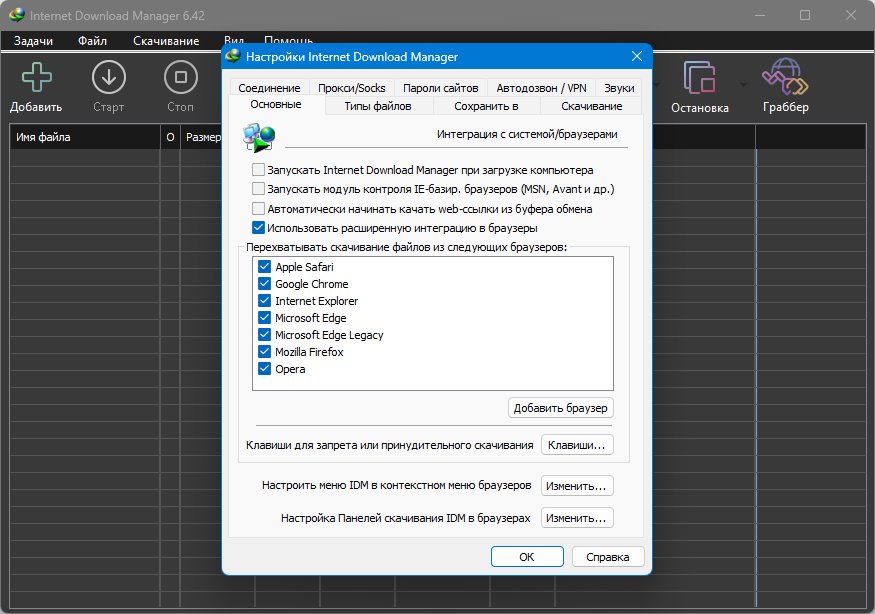The width and height of the screenshot is (875, 614).
Task: Click the Старт download arrow icon
Action: click(x=108, y=77)
